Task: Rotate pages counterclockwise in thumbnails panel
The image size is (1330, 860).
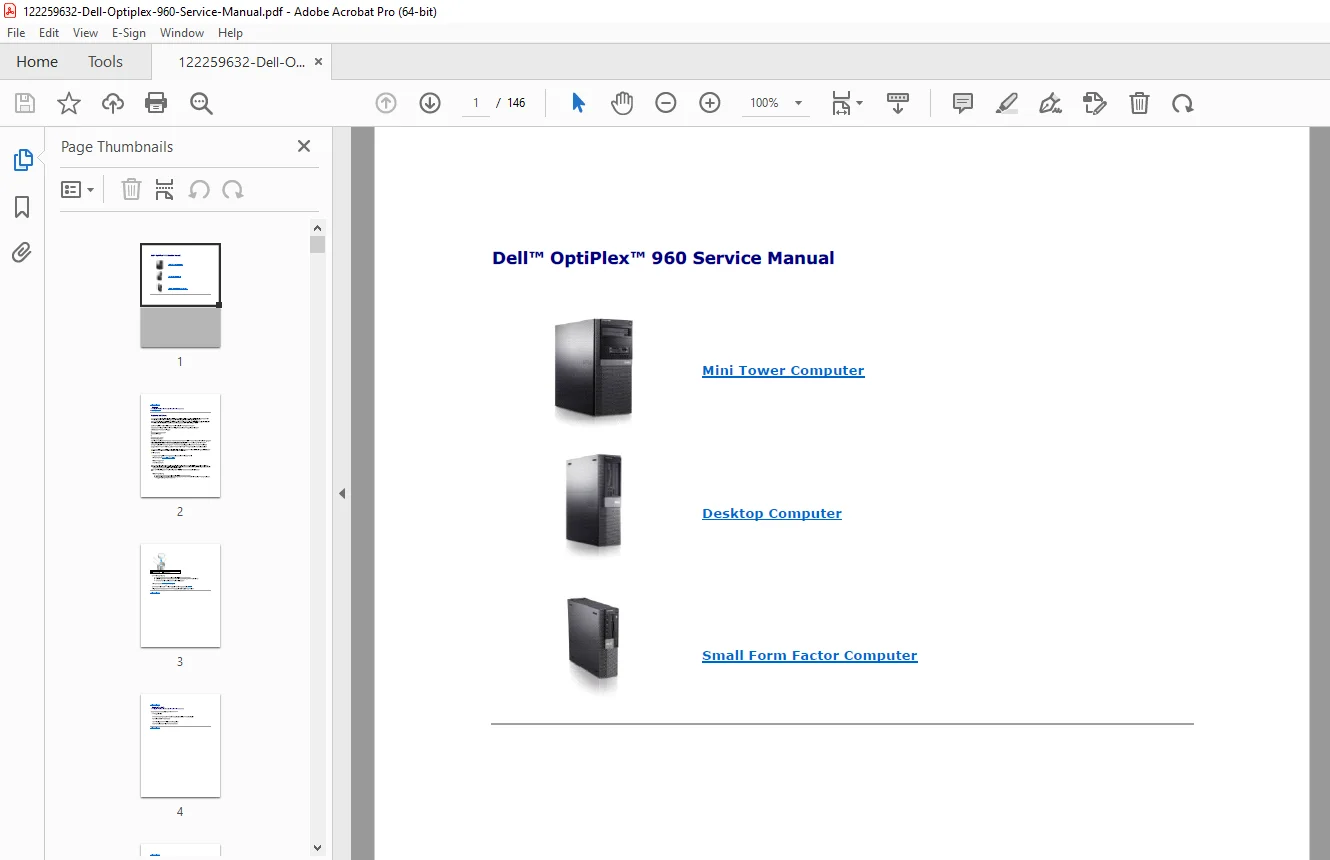Action: click(x=199, y=190)
